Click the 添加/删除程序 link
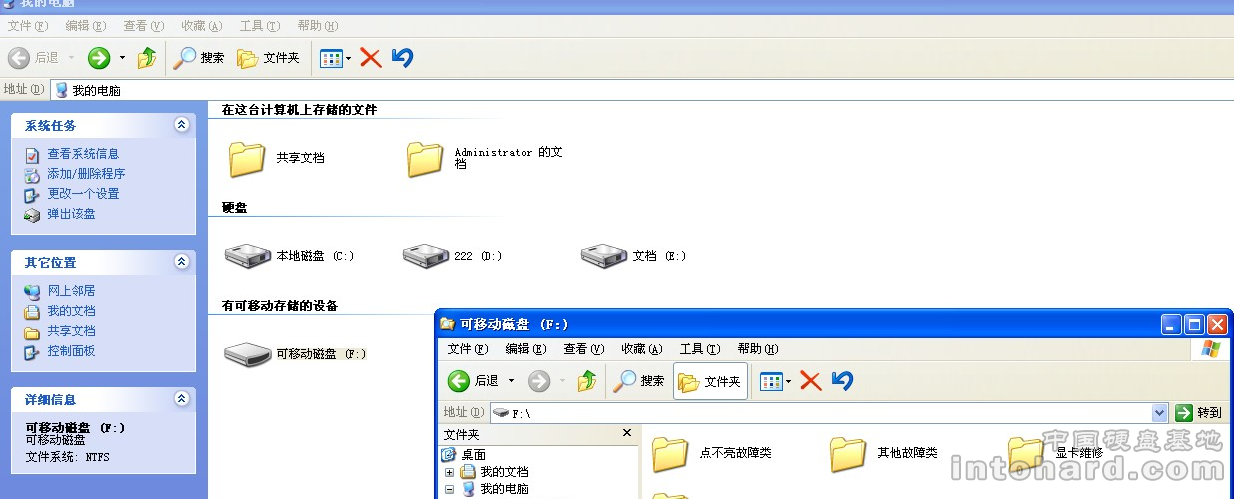This screenshot has height=499, width=1234. (86, 174)
